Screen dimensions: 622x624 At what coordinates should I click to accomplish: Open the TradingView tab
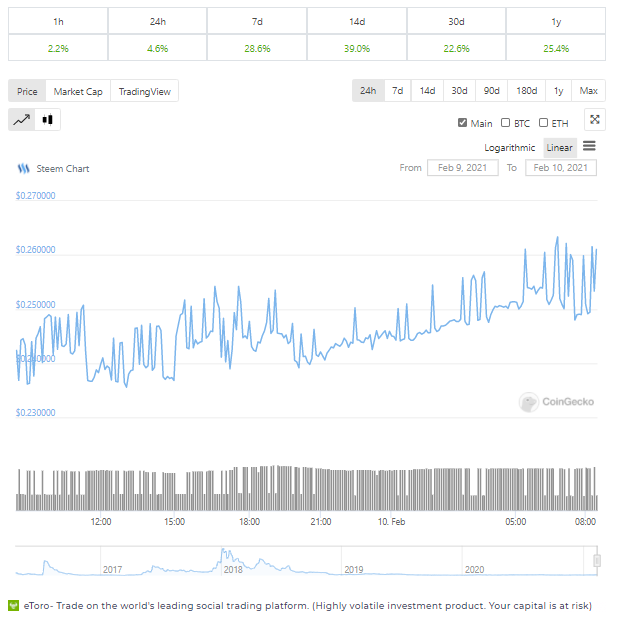pos(144,91)
